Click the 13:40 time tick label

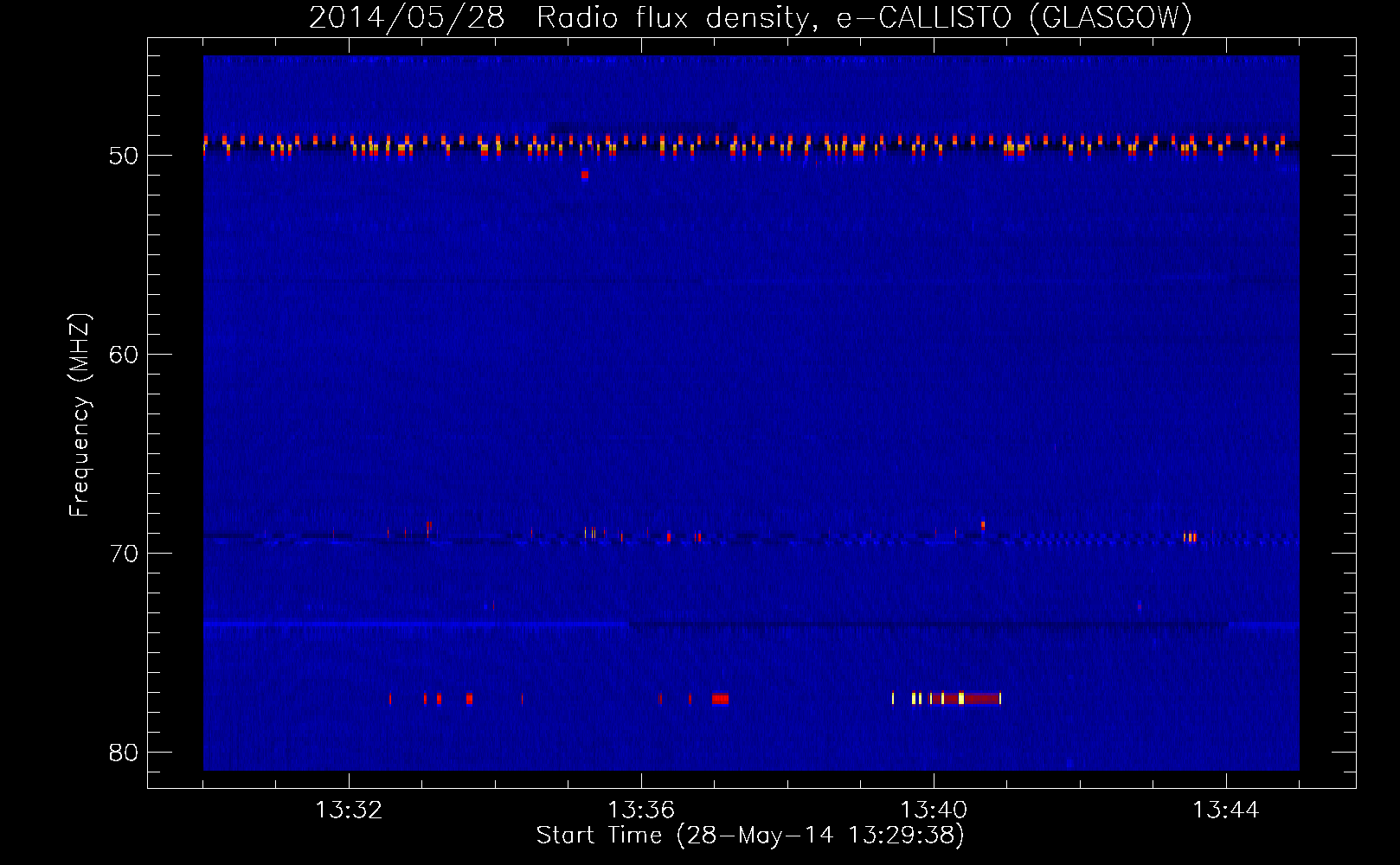(934, 810)
